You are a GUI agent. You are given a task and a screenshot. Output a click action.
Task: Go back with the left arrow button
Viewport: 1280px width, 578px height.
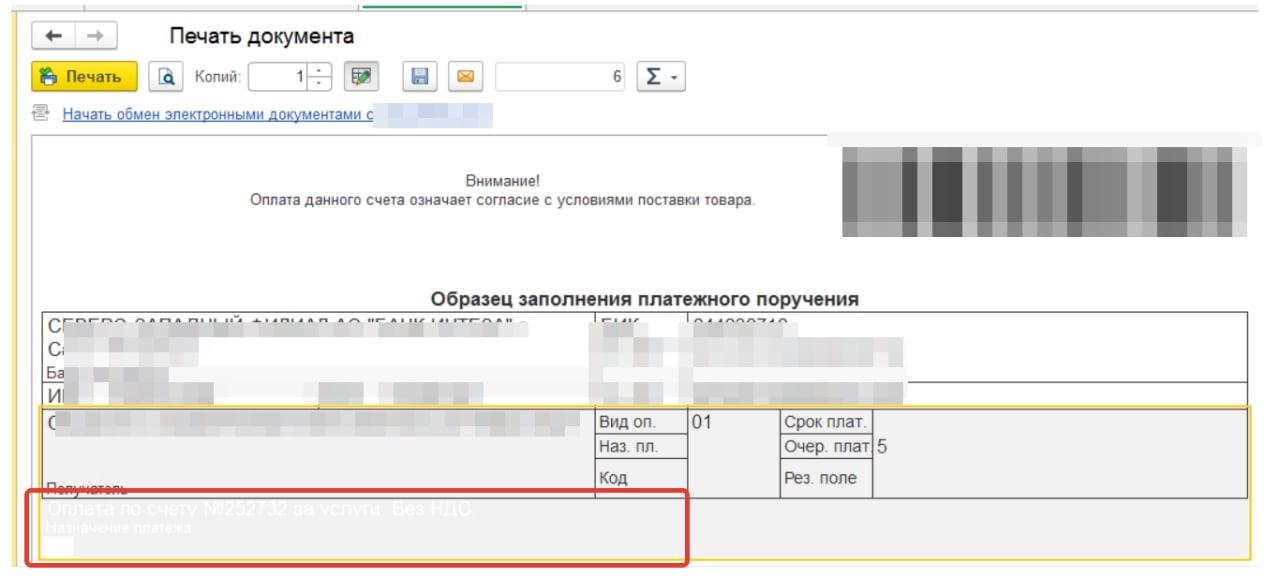[54, 36]
